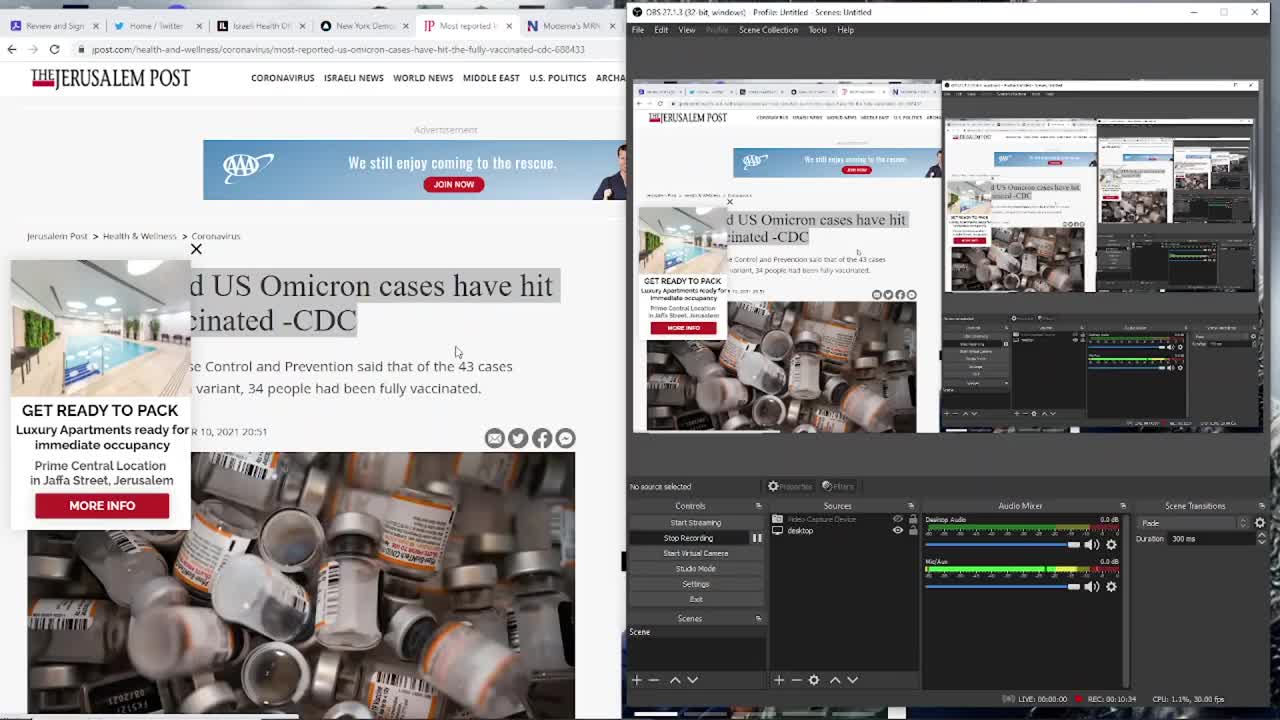
Task: Pause recording with the pause icon in OBS
Action: 757,538
